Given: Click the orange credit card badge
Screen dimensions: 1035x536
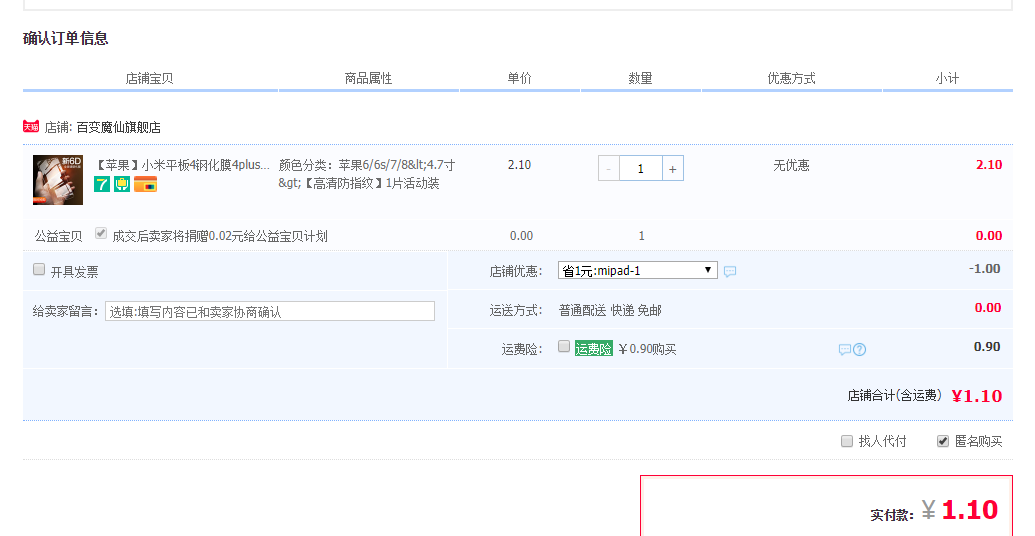Looking at the screenshot, I should tap(146, 184).
